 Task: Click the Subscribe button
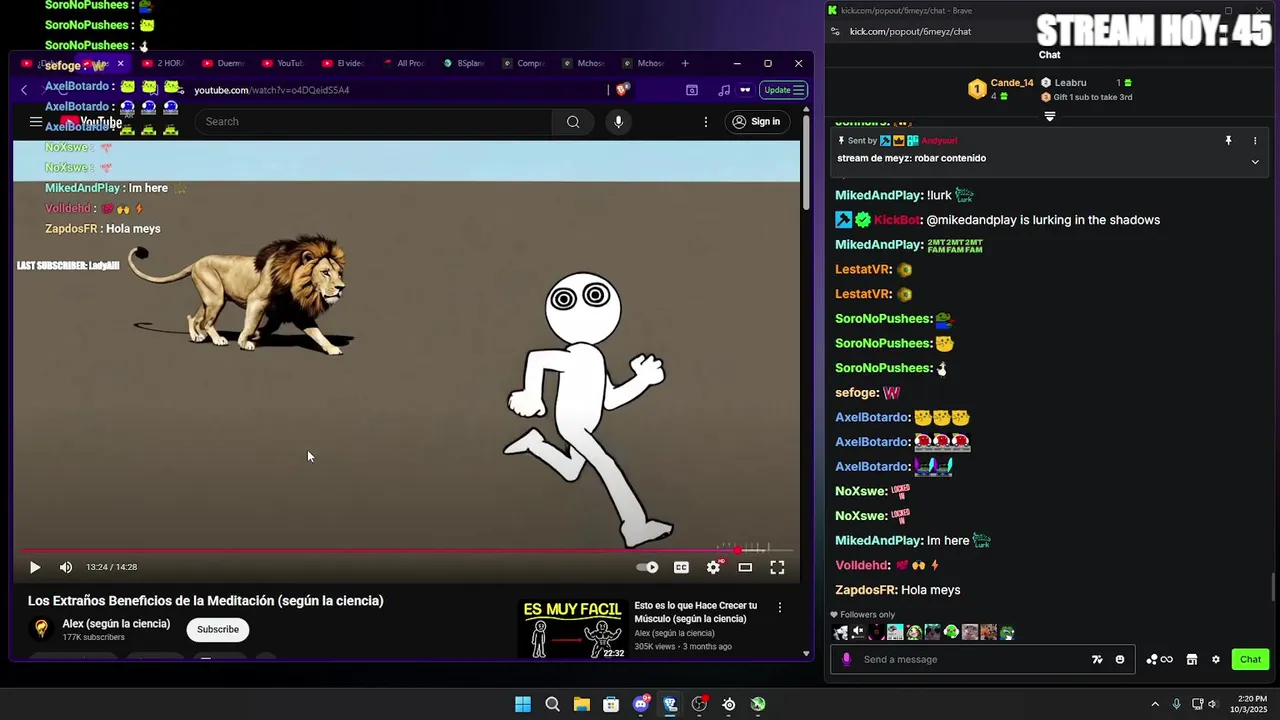218,629
